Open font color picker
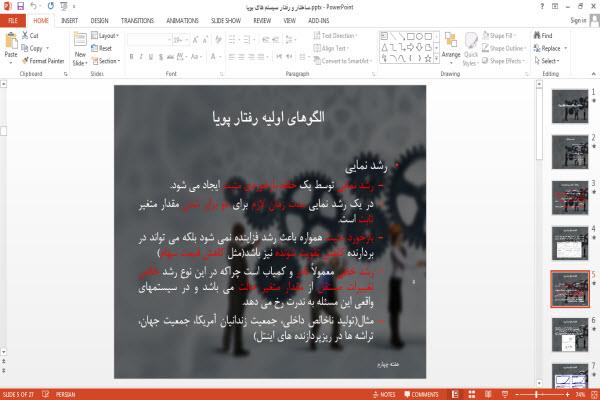The image size is (600, 400). point(214,57)
